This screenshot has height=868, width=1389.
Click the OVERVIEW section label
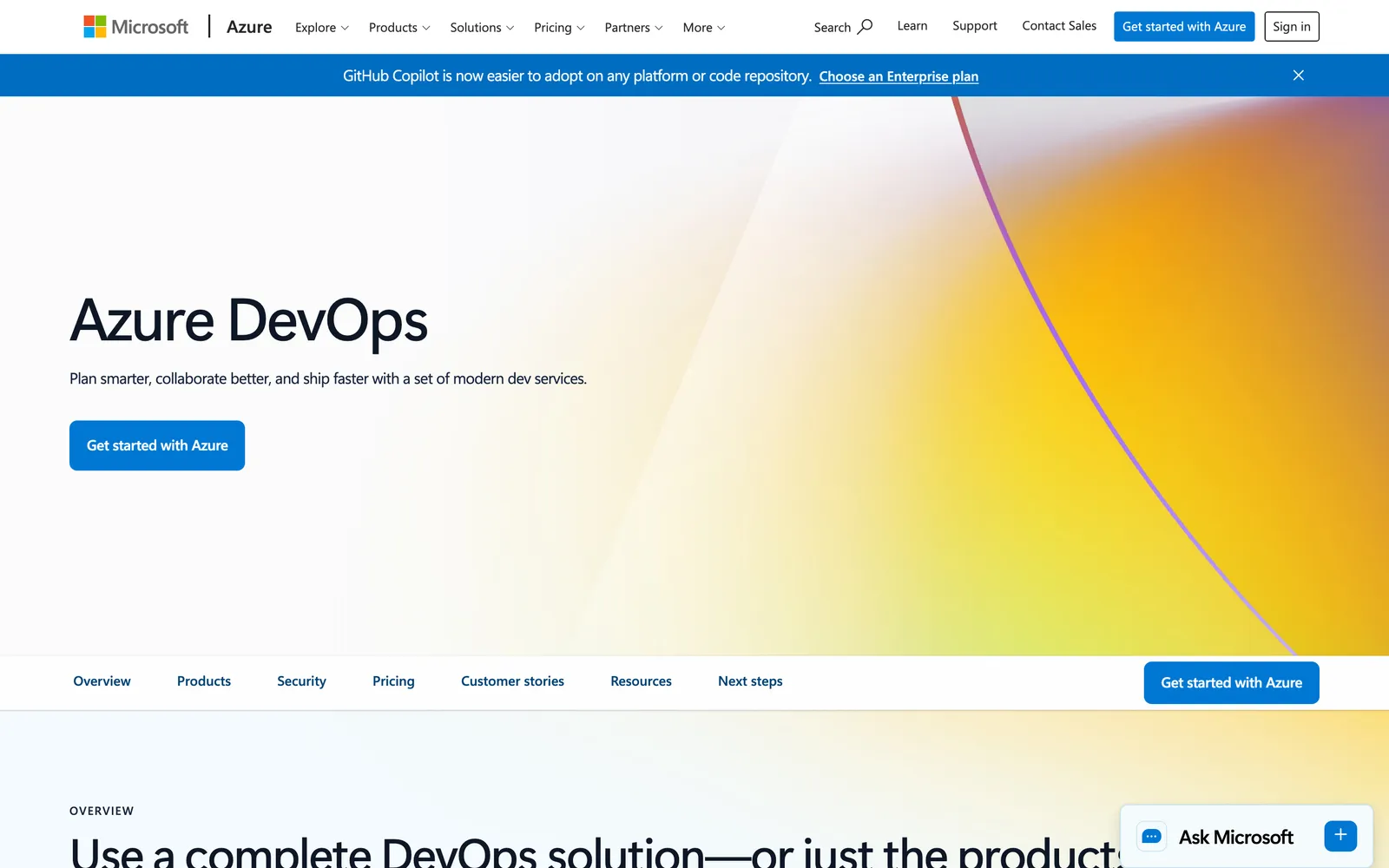click(102, 811)
